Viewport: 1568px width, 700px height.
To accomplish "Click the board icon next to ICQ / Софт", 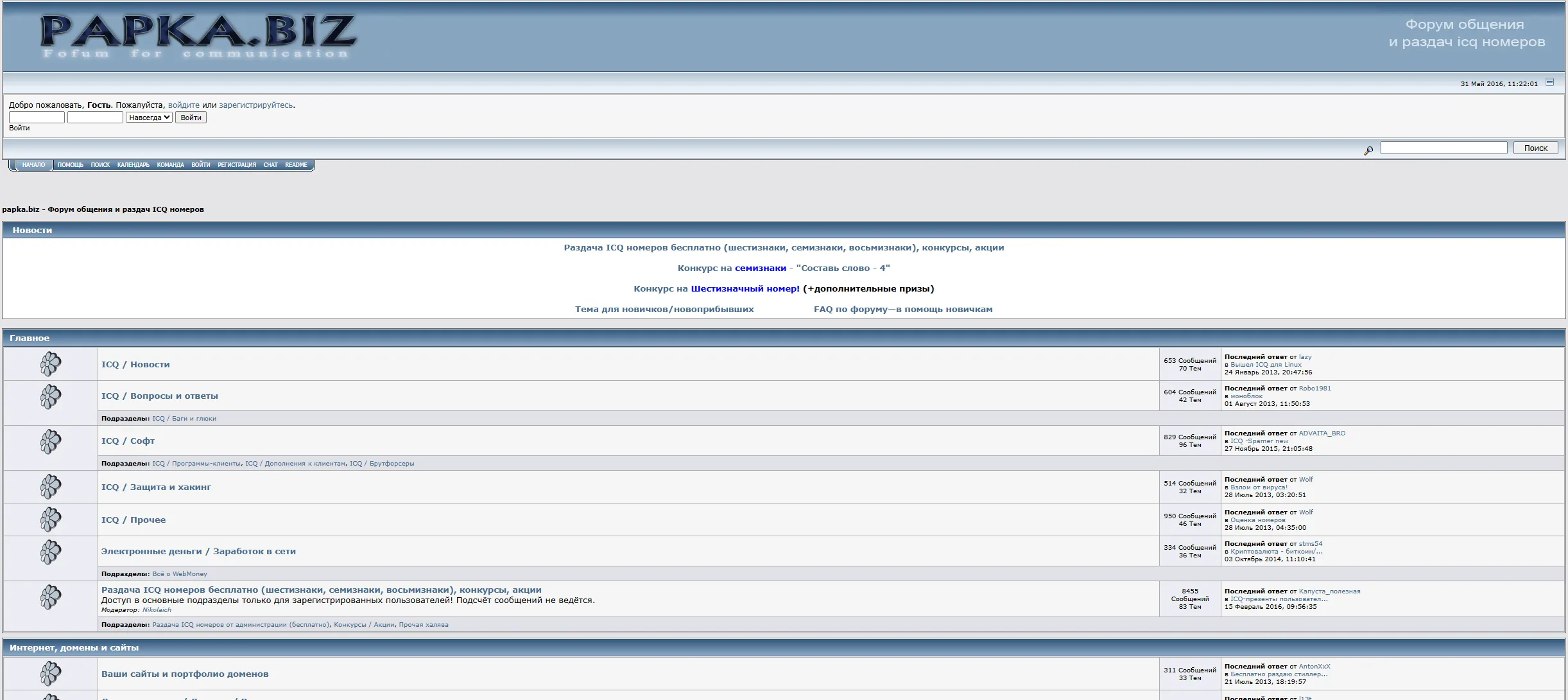I will [51, 441].
